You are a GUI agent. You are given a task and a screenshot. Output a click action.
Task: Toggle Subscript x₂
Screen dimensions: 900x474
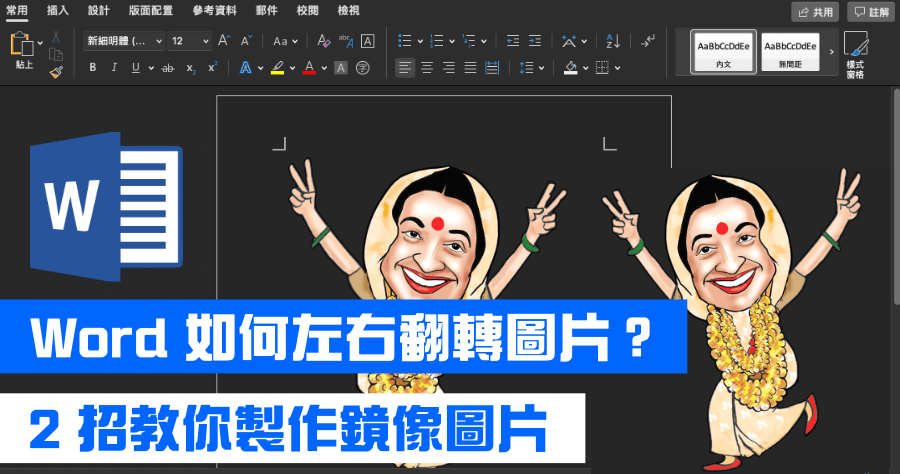tap(191, 68)
